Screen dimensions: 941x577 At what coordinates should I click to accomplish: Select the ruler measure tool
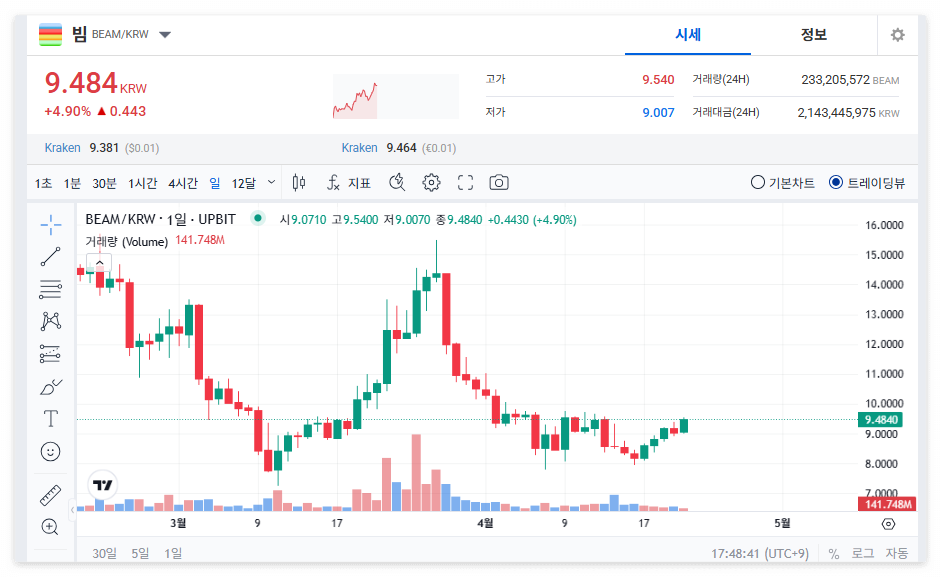tap(51, 495)
